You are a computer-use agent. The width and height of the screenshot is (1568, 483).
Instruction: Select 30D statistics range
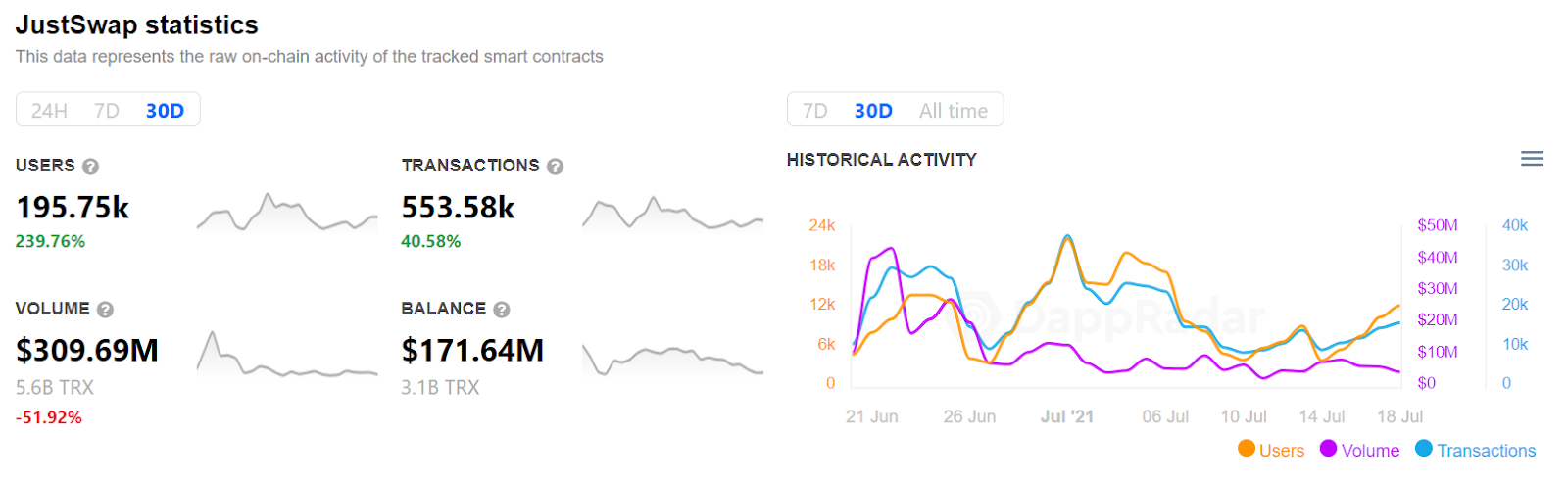[x=165, y=111]
